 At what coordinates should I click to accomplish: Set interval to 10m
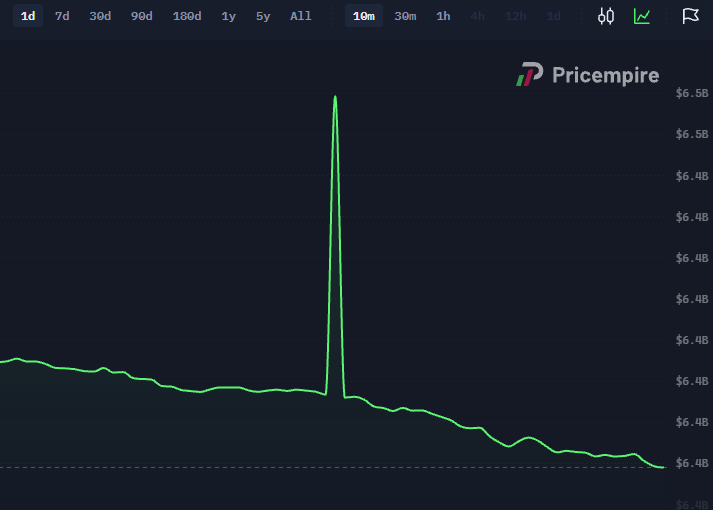364,16
